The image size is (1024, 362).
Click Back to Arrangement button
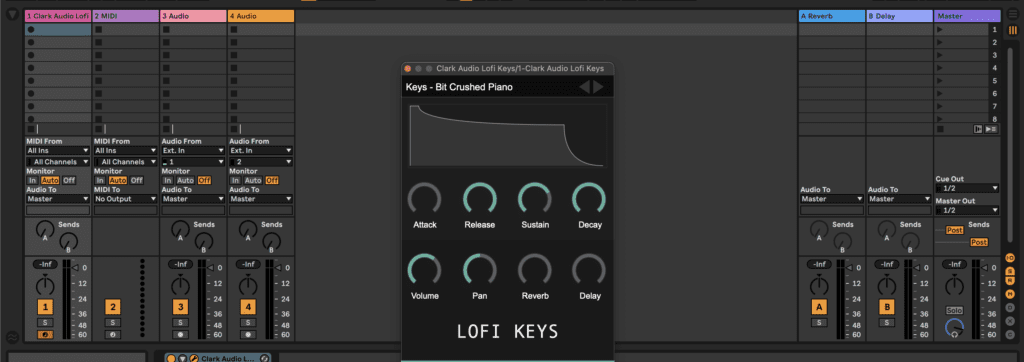[x=978, y=129]
